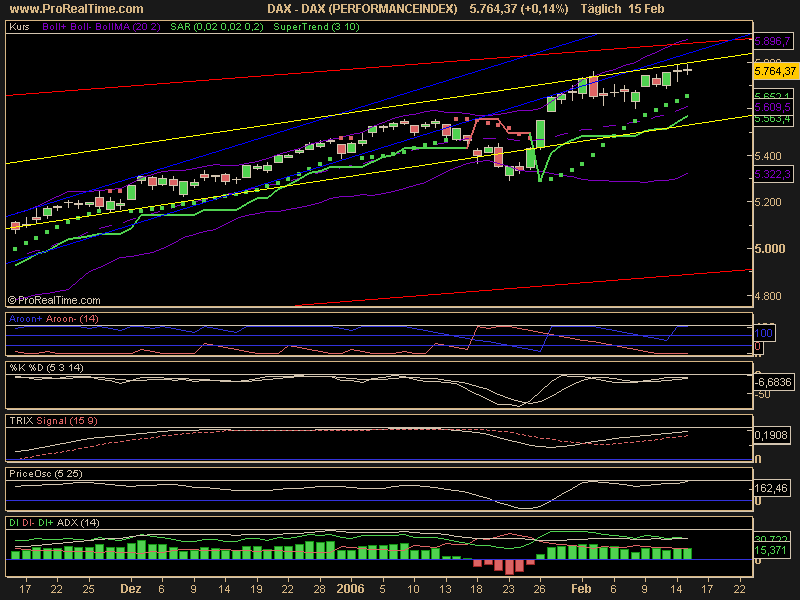This screenshot has height=600, width=800.
Task: Select date 18 on time axis
Action: [x=477, y=589]
